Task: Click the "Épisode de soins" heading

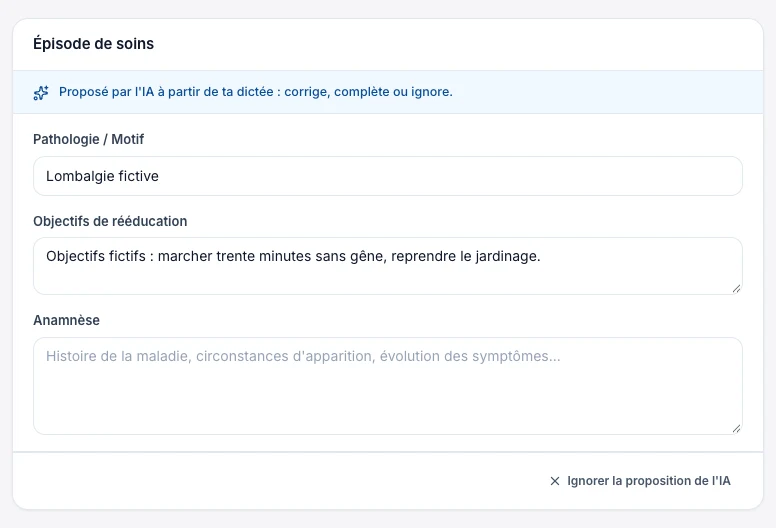Action: pos(94,44)
